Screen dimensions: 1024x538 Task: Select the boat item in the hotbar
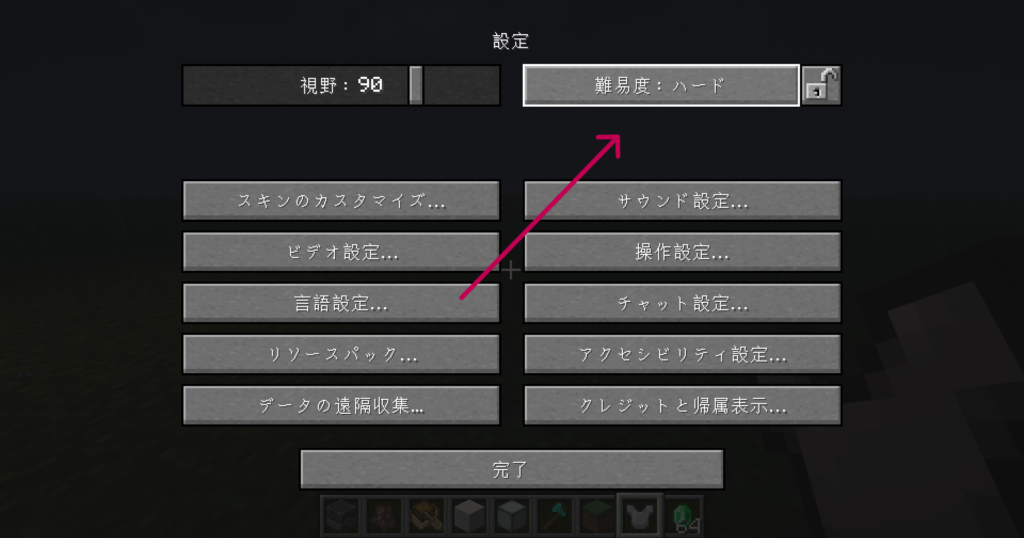[426, 516]
